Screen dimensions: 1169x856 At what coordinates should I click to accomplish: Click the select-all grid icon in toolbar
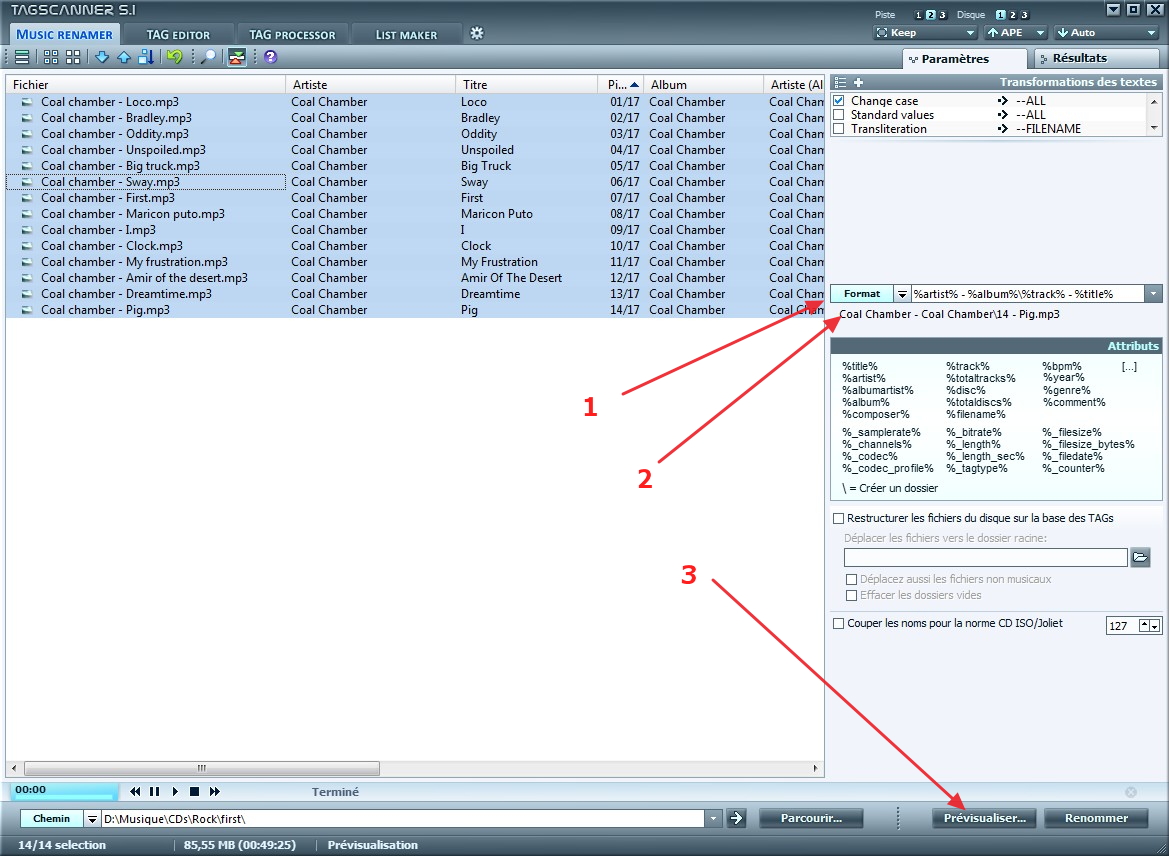click(51, 57)
